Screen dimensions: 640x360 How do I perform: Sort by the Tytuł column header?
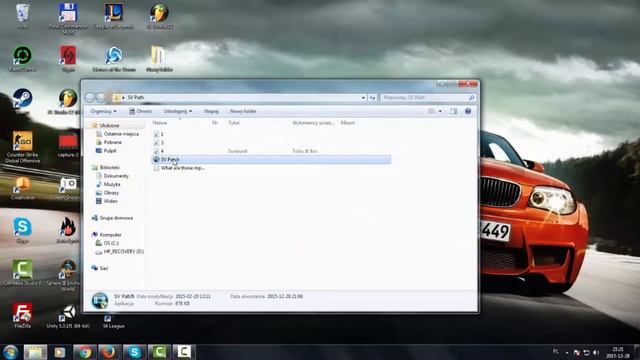point(233,123)
